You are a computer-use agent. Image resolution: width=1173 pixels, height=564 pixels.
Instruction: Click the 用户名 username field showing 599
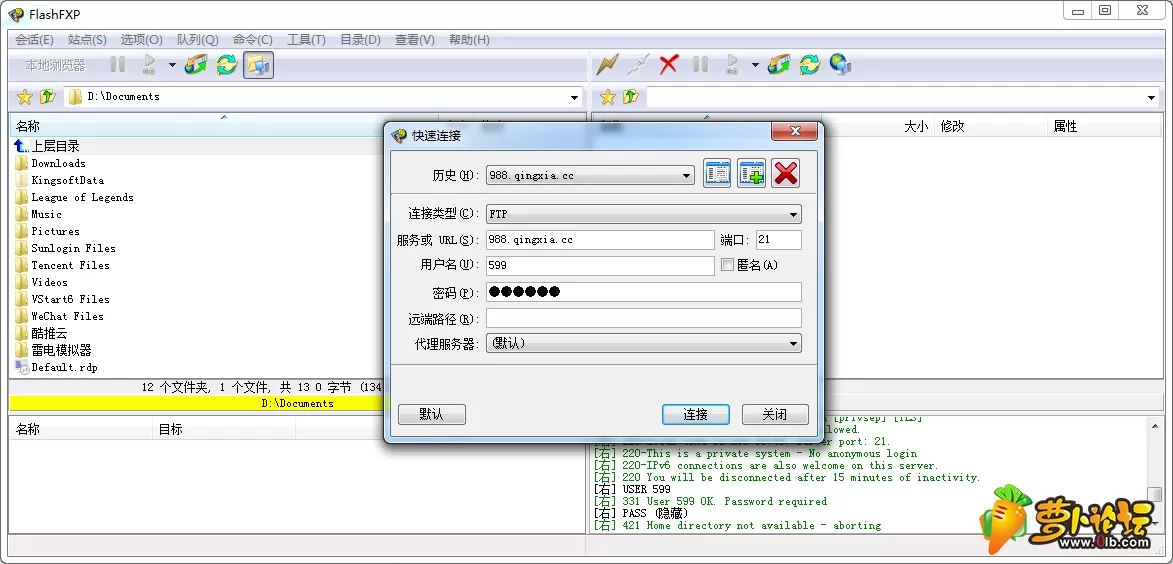tap(600, 266)
